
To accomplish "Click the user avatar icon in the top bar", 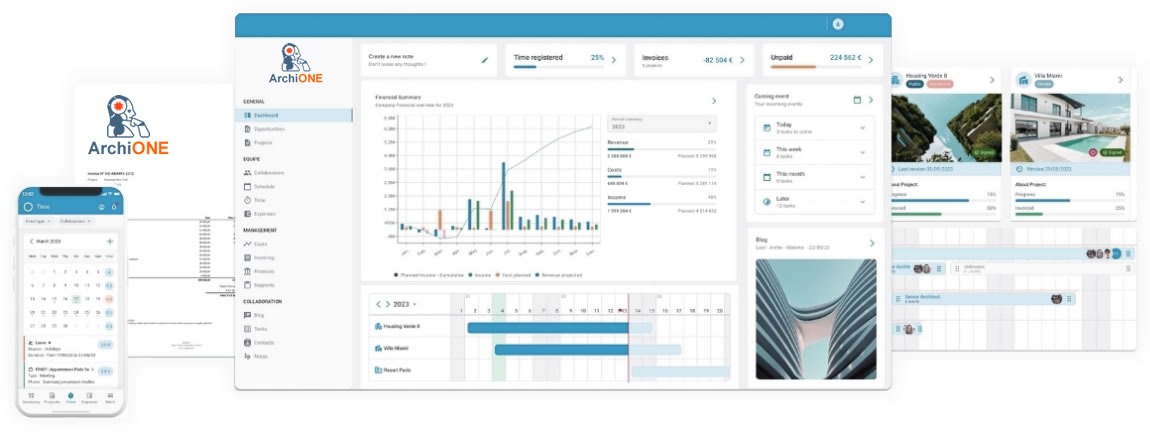I will 837,24.
